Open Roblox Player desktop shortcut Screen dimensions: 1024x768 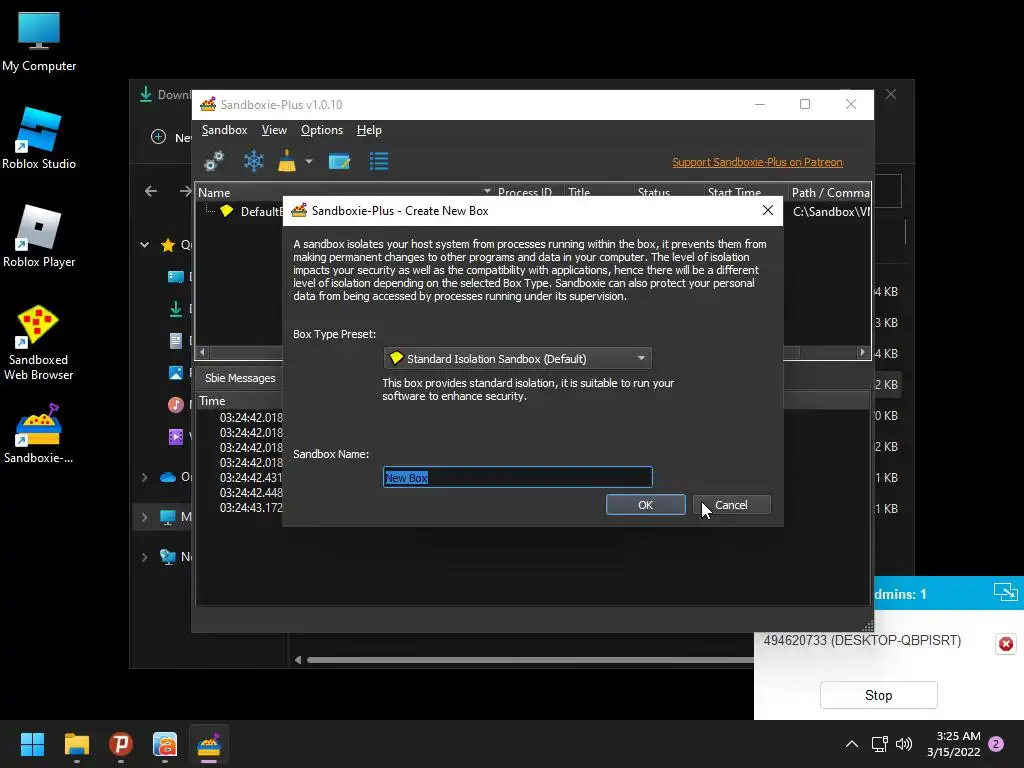[39, 237]
